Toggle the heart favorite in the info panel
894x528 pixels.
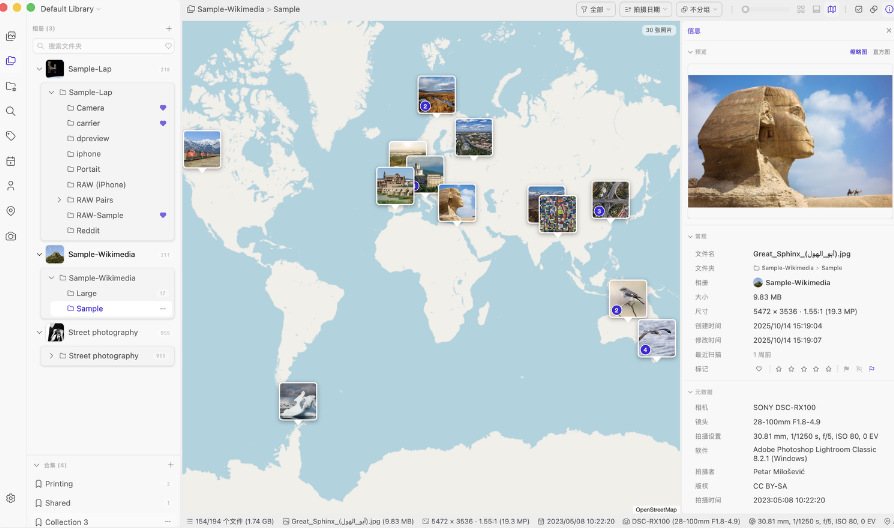tap(759, 369)
